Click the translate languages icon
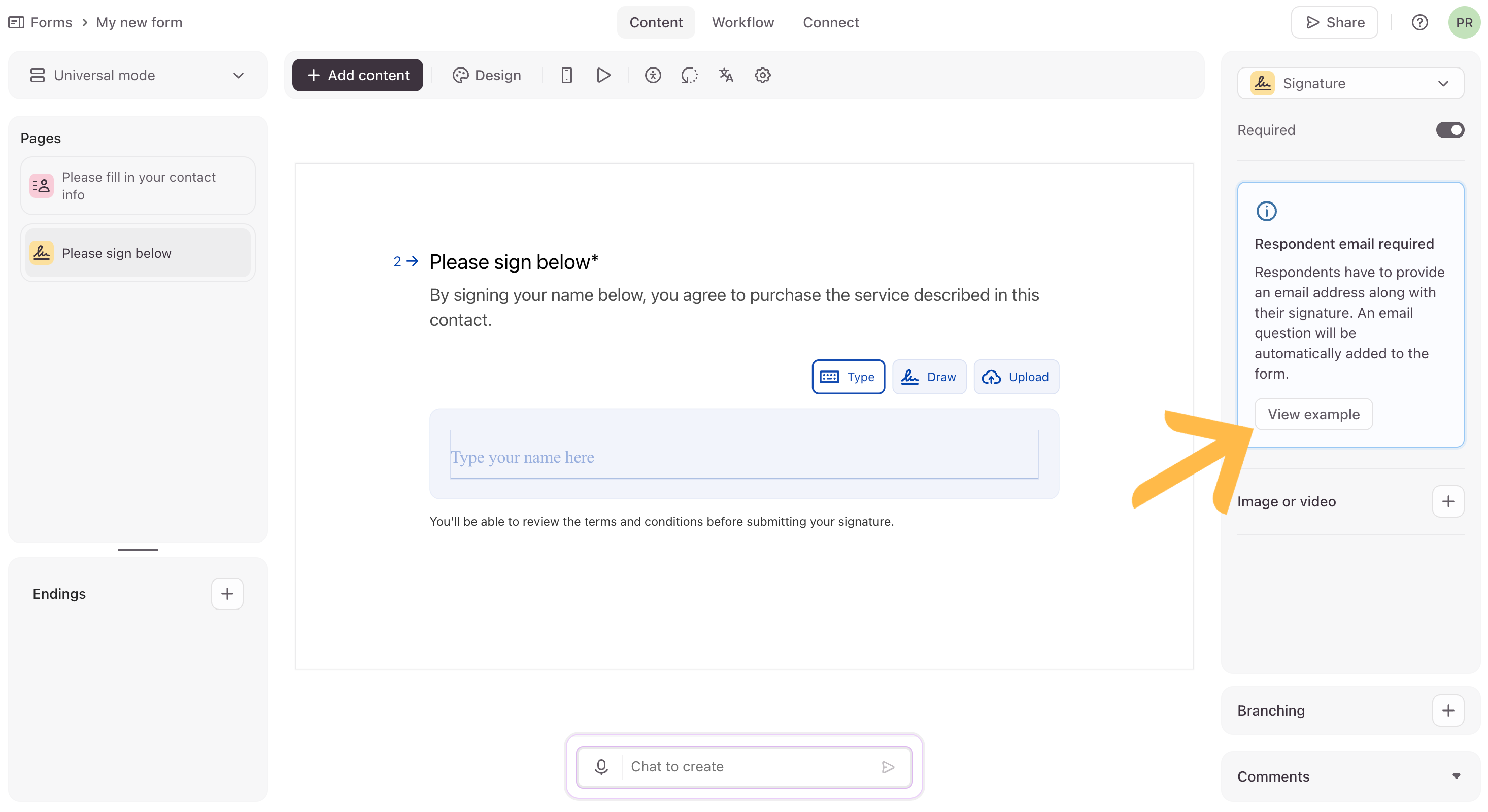 click(726, 75)
